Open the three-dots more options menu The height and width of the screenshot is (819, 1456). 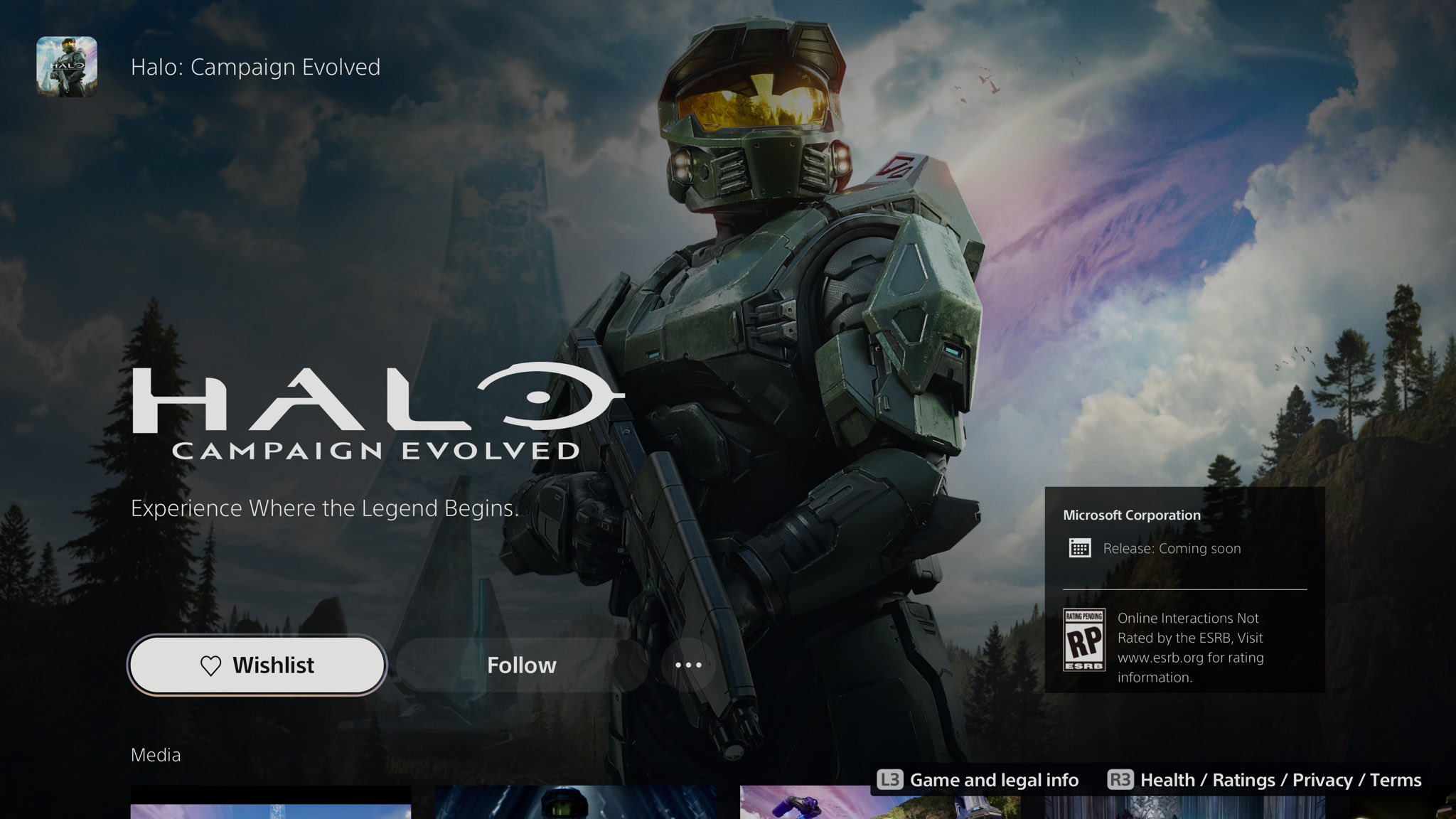click(x=687, y=665)
